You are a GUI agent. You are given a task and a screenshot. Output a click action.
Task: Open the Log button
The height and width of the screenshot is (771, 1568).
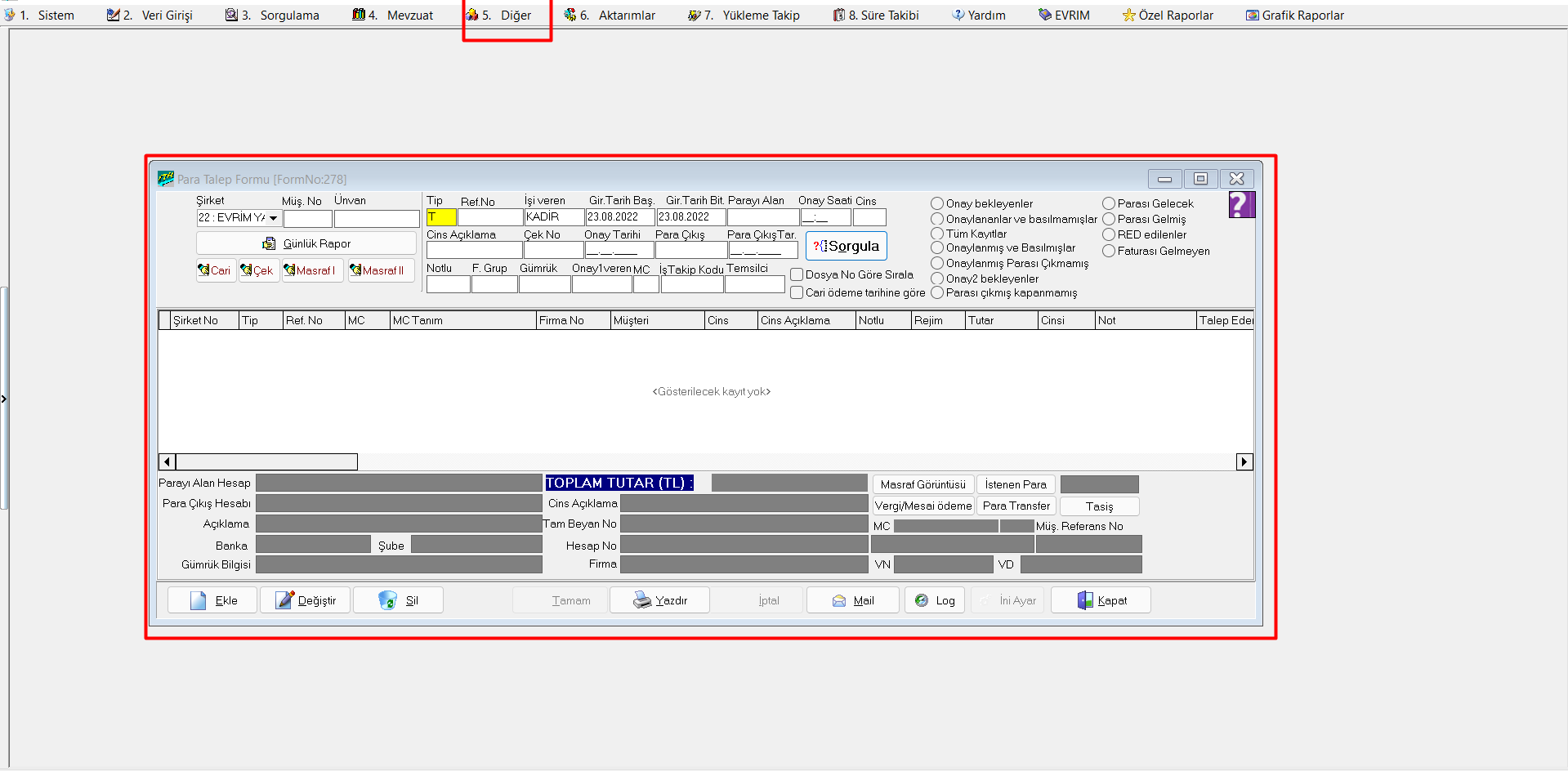935,600
